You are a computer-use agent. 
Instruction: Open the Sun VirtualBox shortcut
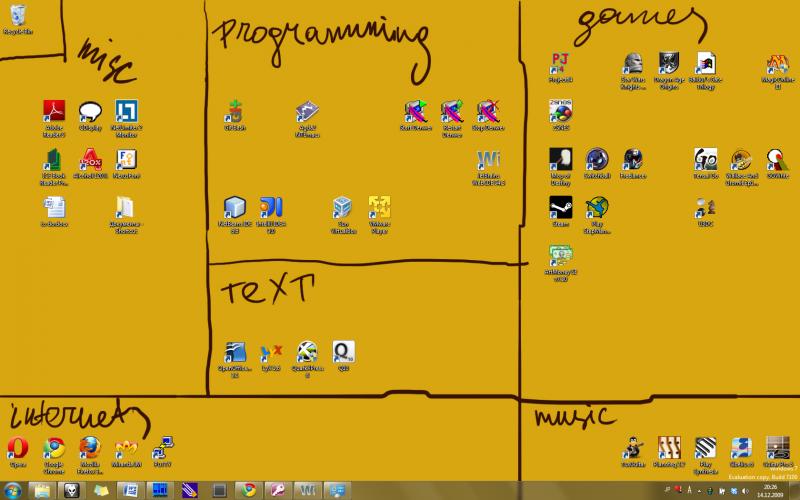343,208
